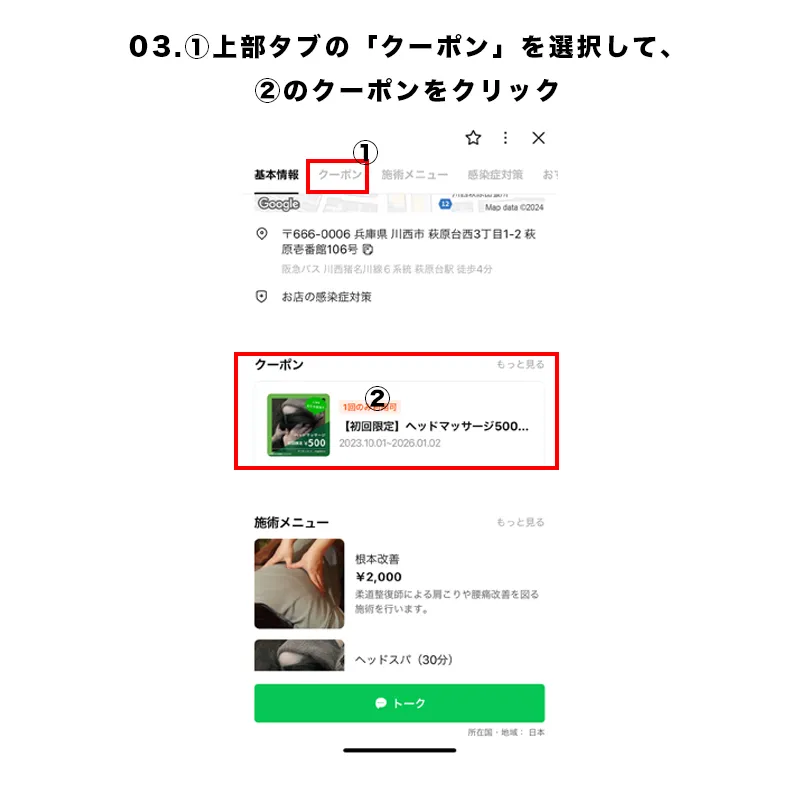Open お店の感染症対策 link
The width and height of the screenshot is (800, 800).
(327, 297)
